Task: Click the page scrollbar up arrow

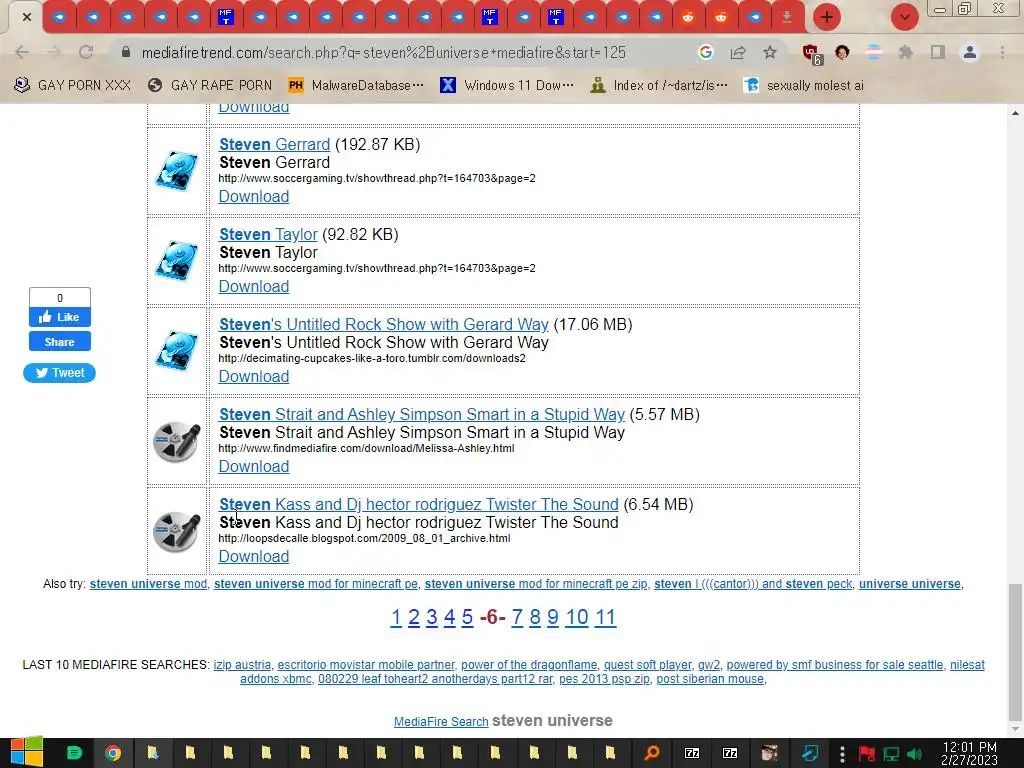Action: (x=1016, y=113)
